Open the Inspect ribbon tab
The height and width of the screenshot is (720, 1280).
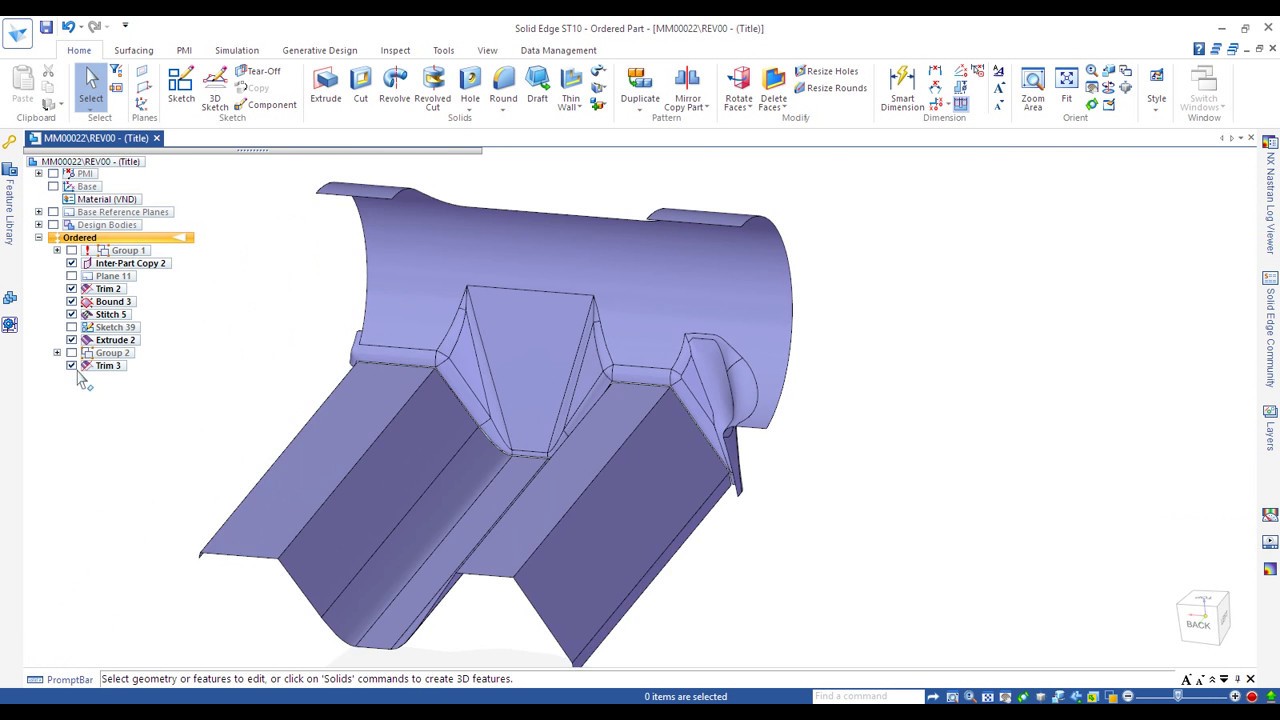pyautogui.click(x=395, y=50)
